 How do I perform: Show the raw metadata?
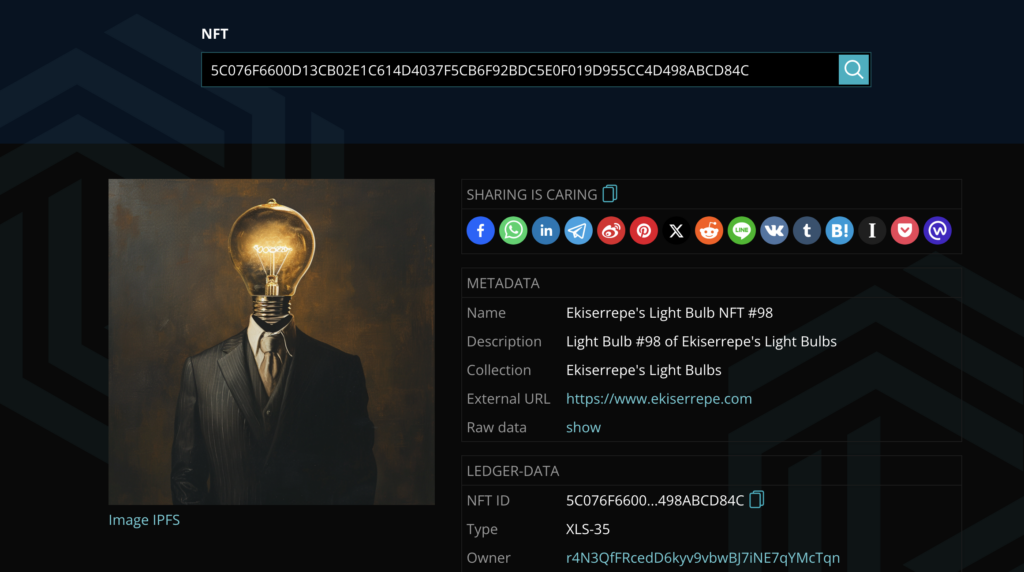583,427
